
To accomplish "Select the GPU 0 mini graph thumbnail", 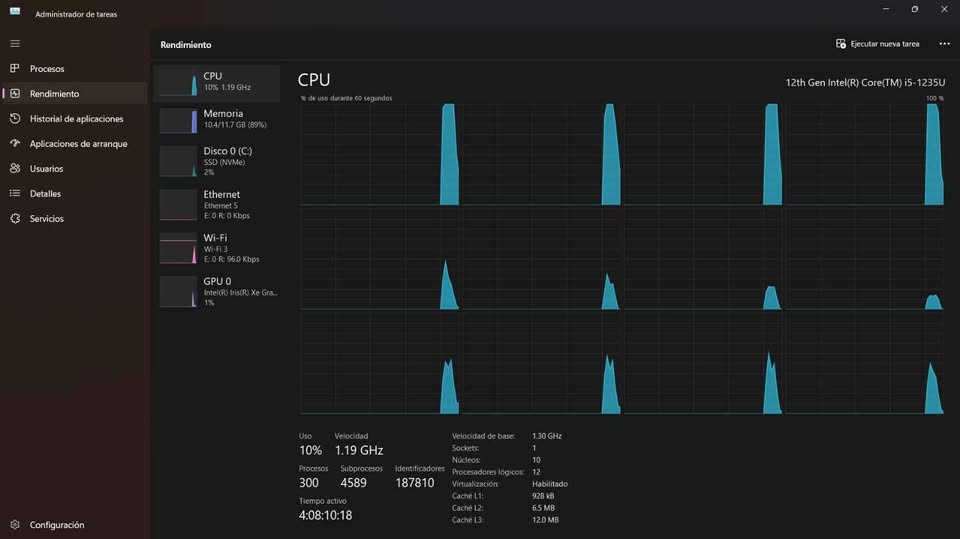I will tap(178, 292).
